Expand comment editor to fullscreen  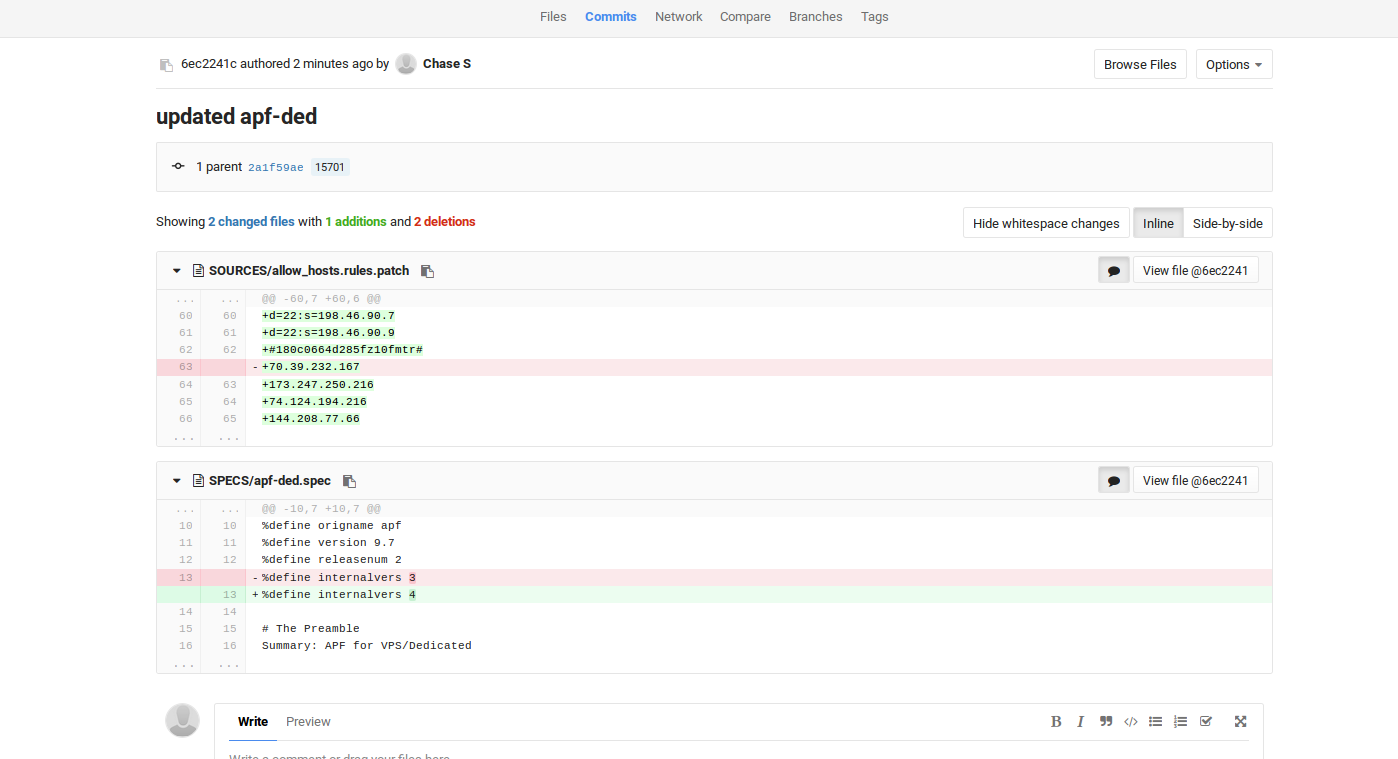pos(1241,722)
